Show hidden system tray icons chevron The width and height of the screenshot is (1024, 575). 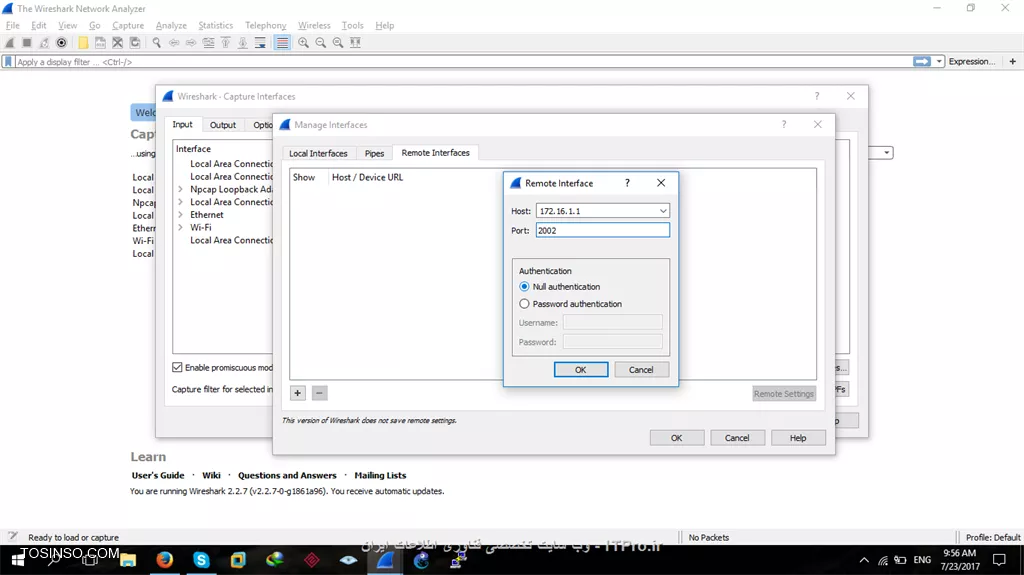pyautogui.click(x=864, y=560)
